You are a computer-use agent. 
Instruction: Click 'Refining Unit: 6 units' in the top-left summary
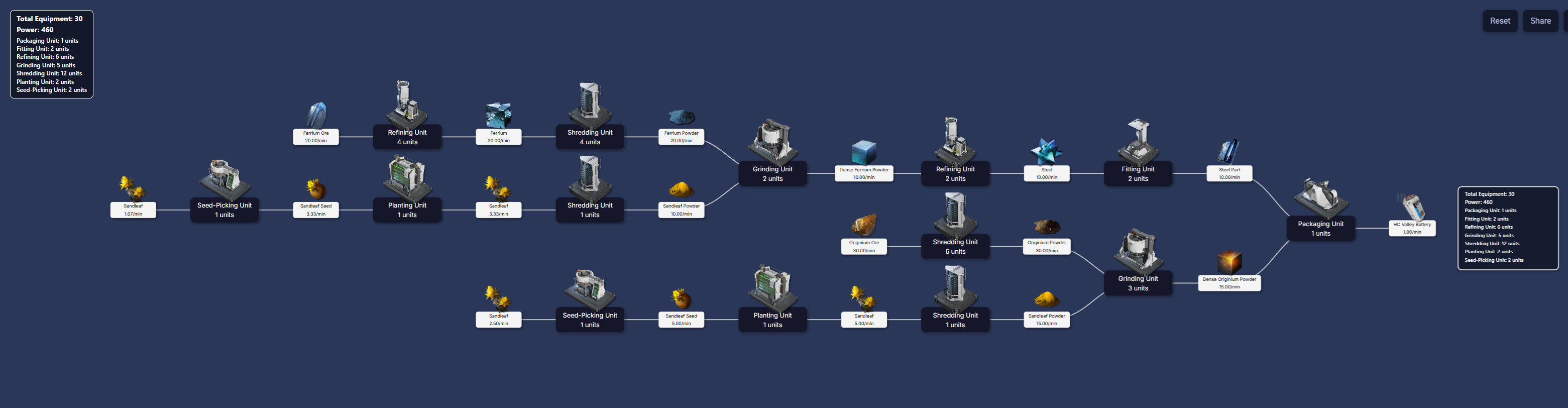tap(45, 57)
